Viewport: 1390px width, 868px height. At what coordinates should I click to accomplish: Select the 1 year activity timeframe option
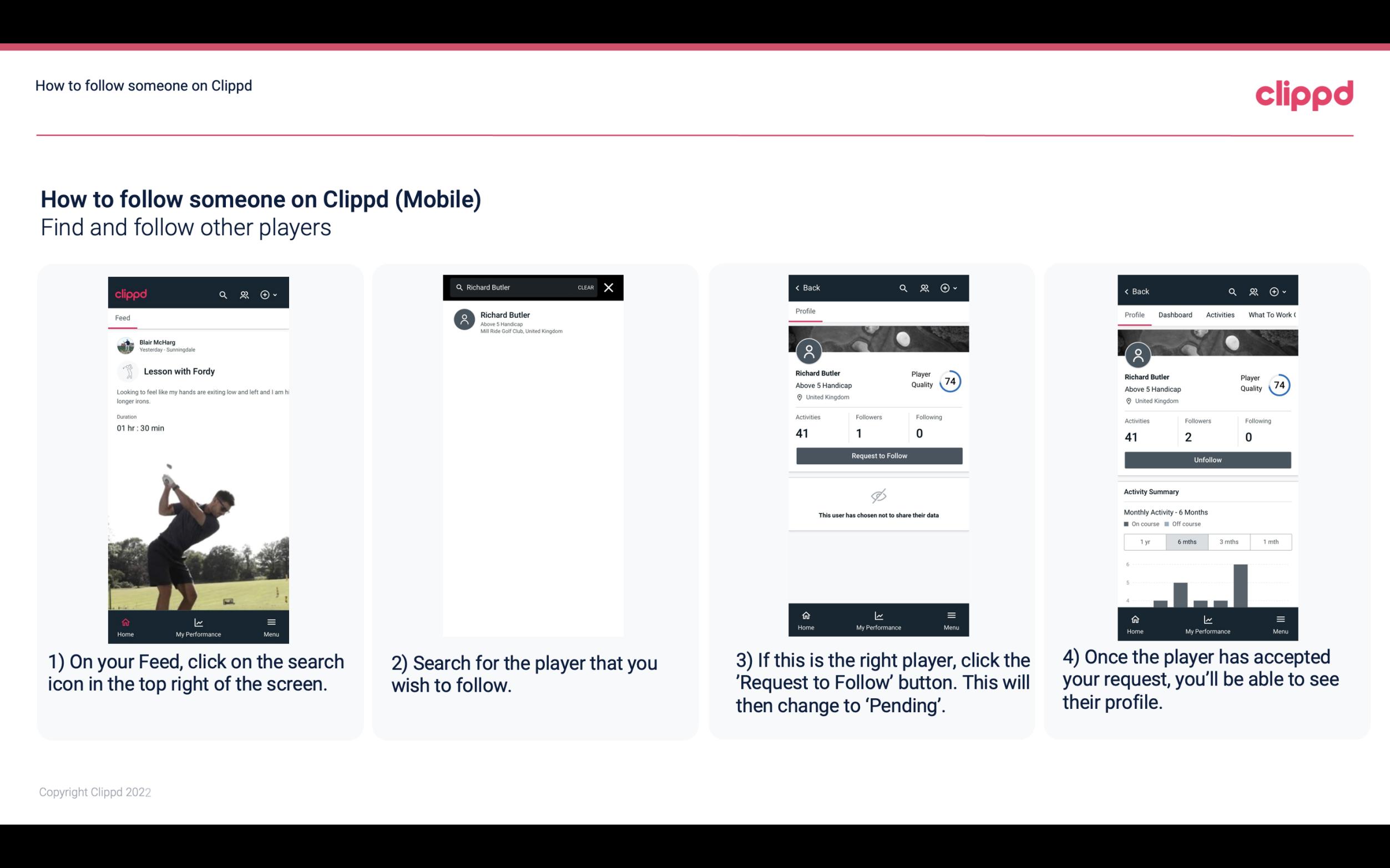click(x=1145, y=541)
